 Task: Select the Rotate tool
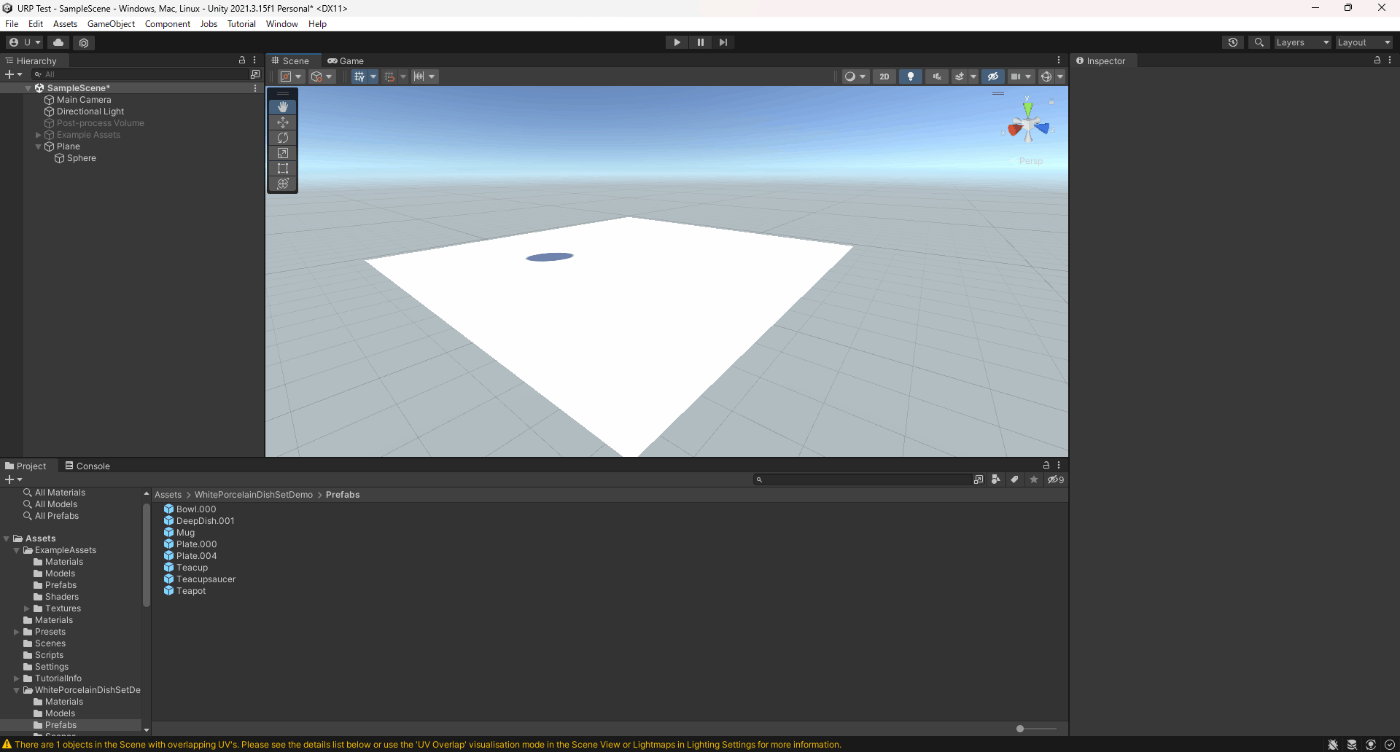click(x=283, y=138)
